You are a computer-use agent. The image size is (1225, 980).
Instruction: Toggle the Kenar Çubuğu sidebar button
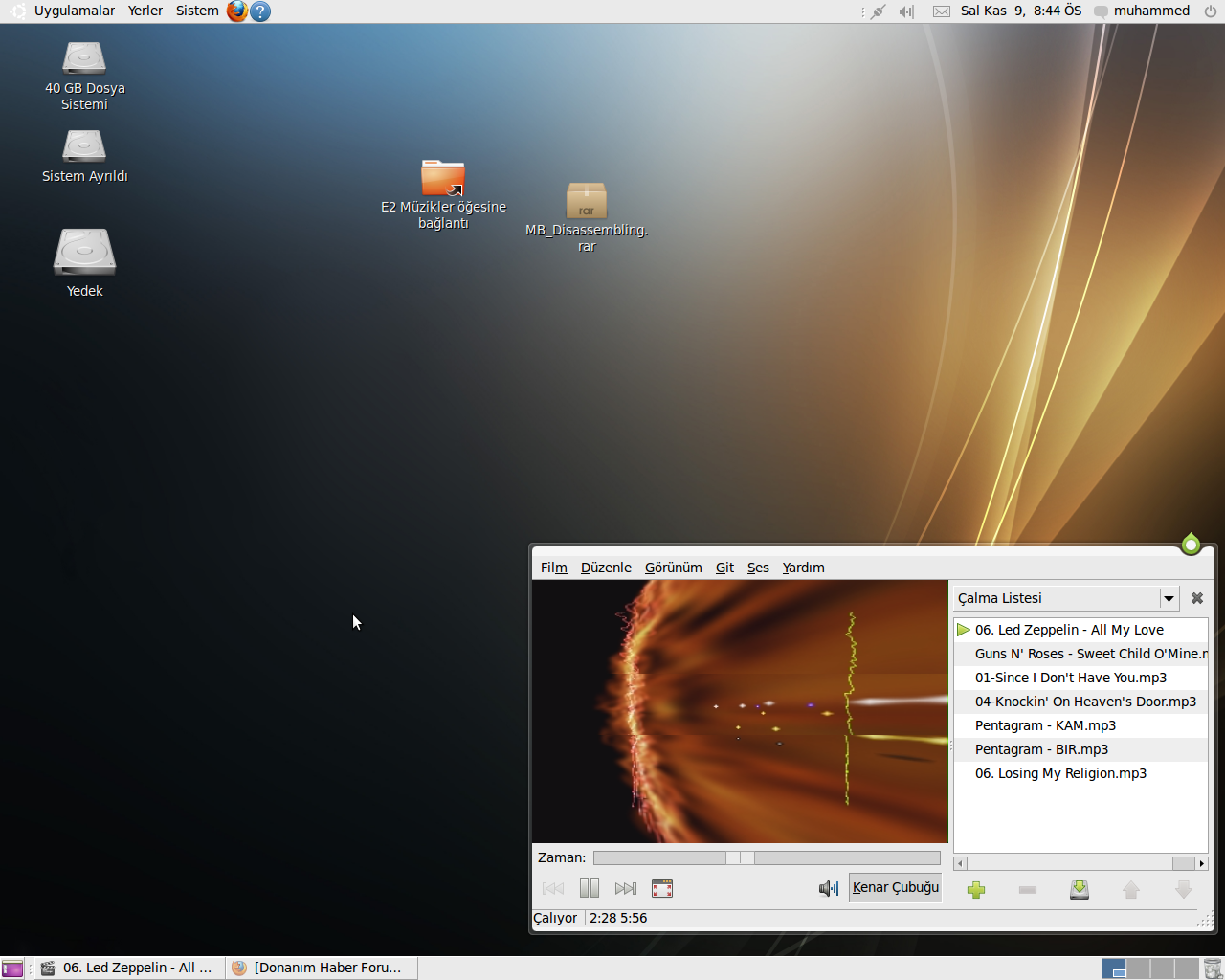(x=895, y=887)
